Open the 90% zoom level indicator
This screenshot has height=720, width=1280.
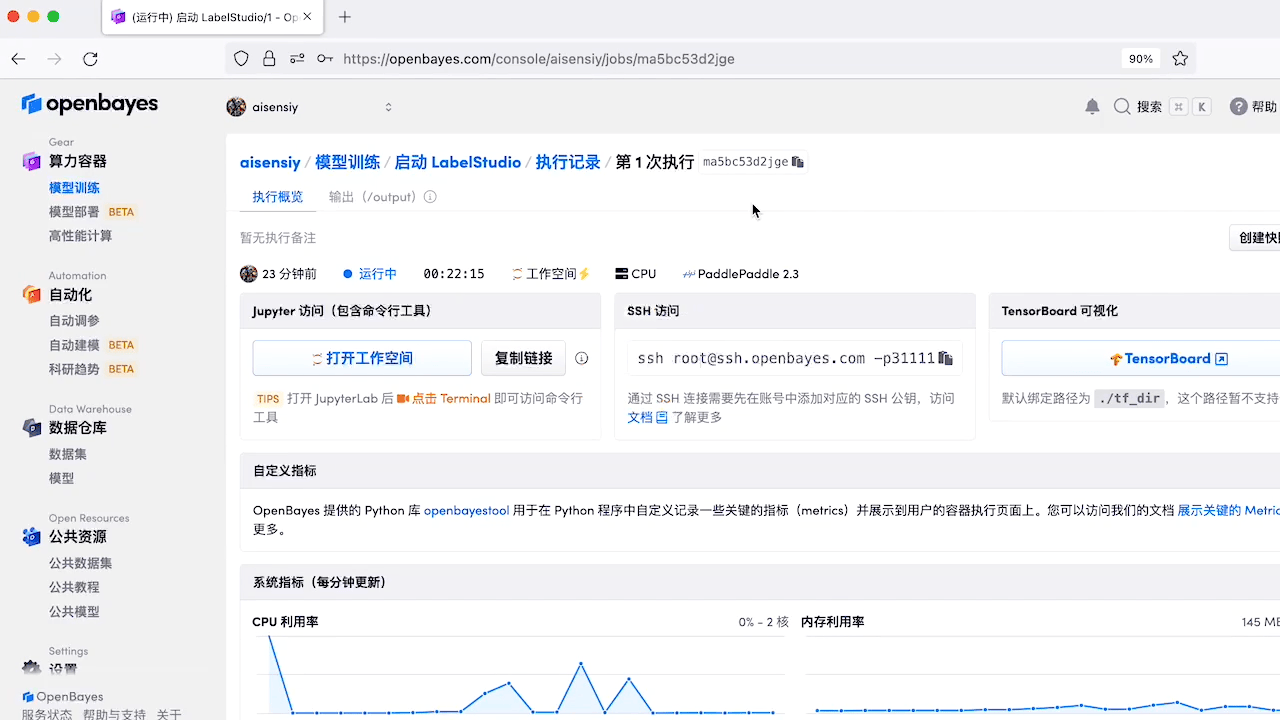1140,59
